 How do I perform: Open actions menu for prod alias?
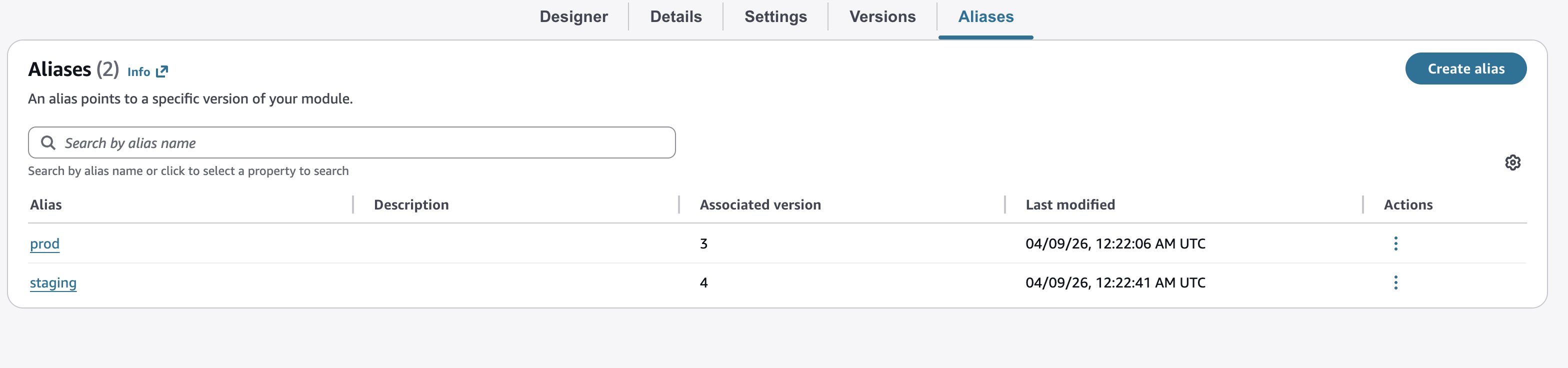coord(1395,243)
